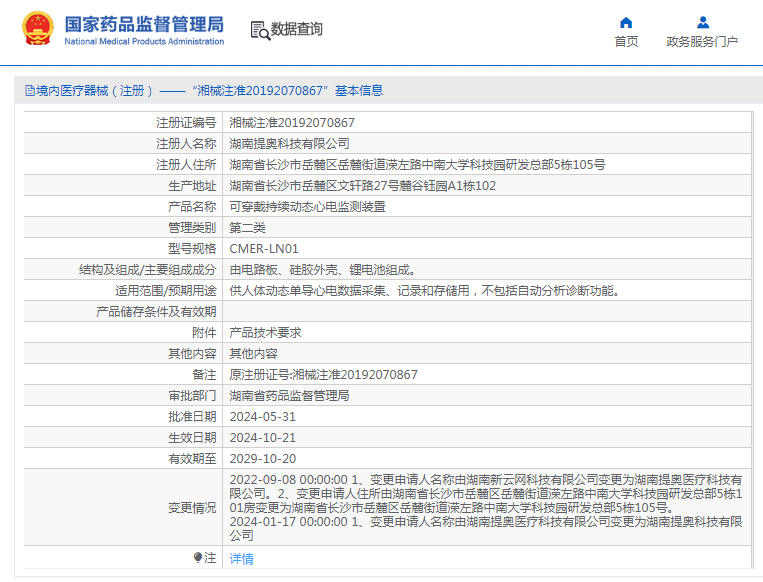Click National Medical Products Administration text

pos(144,41)
